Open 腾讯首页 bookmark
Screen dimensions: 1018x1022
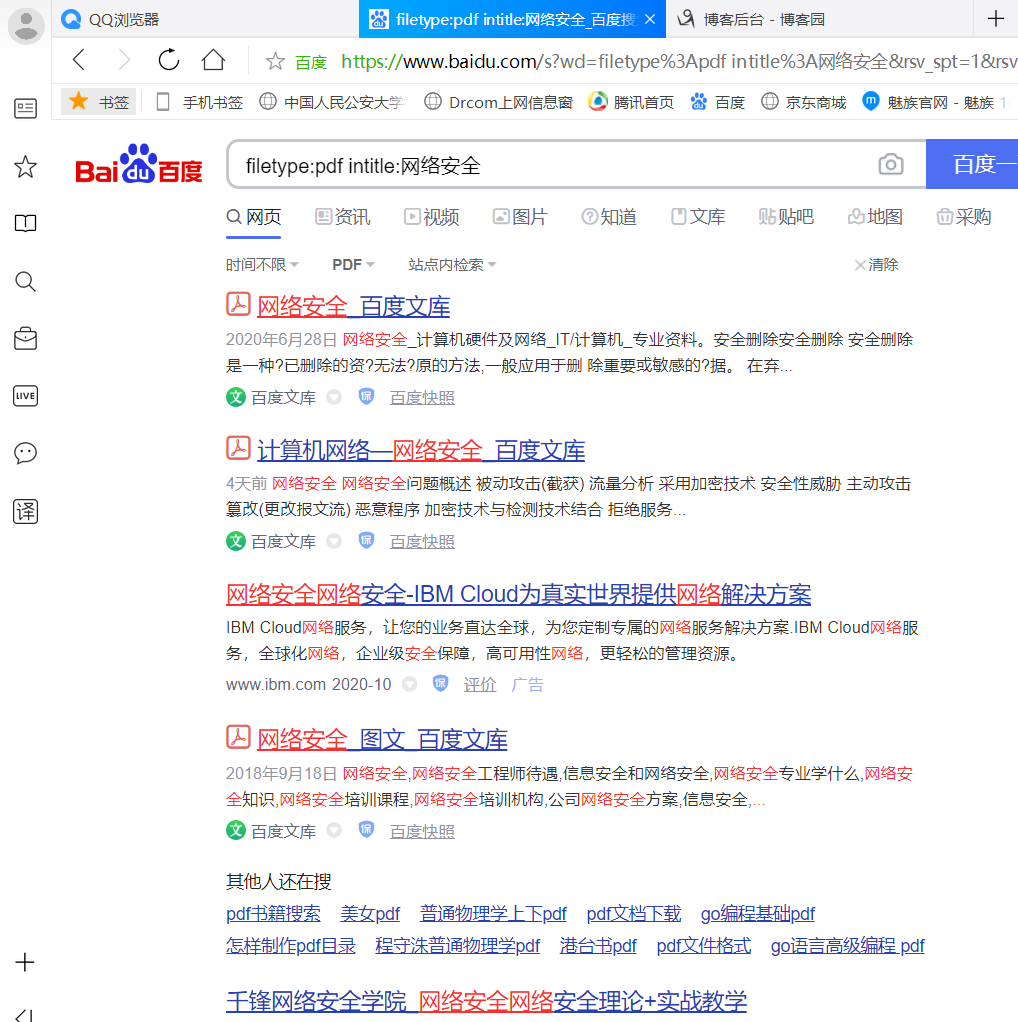point(631,102)
